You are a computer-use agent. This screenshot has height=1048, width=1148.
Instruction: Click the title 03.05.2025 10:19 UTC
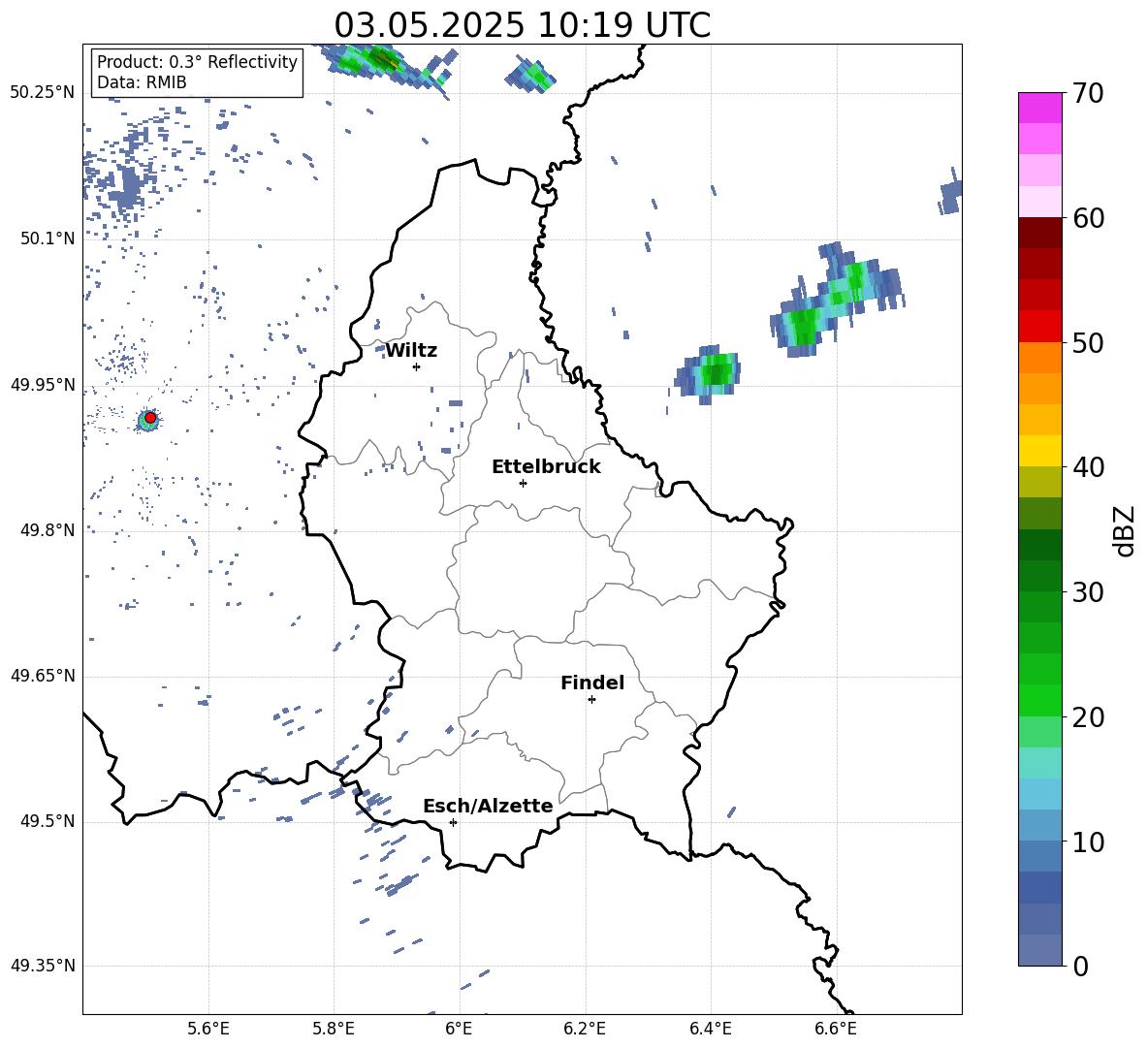[522, 25]
